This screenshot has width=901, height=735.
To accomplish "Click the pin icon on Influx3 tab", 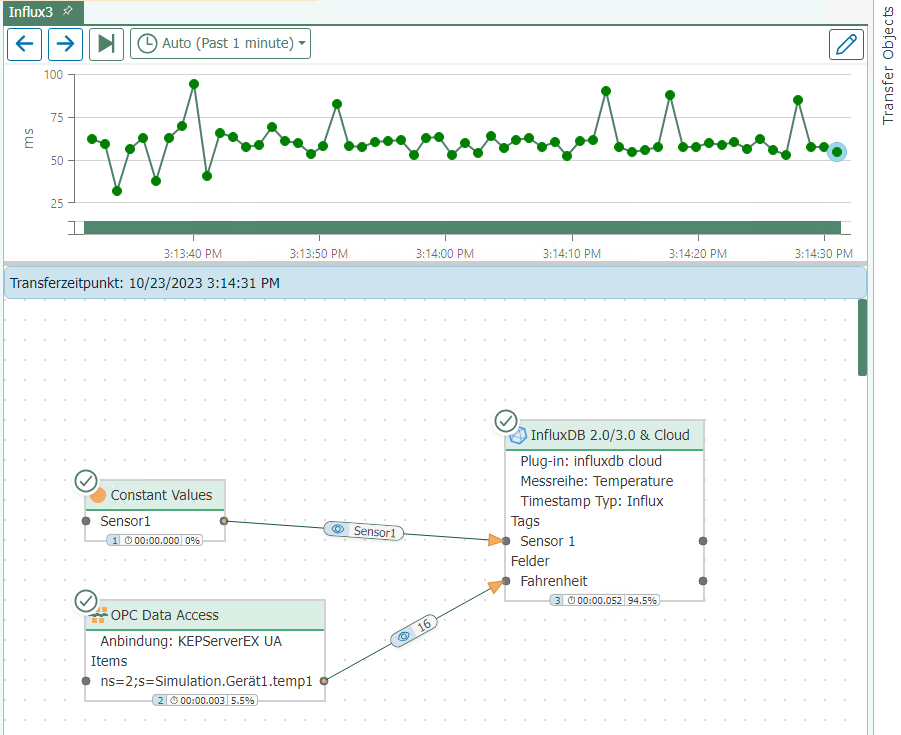I will click(x=67, y=11).
